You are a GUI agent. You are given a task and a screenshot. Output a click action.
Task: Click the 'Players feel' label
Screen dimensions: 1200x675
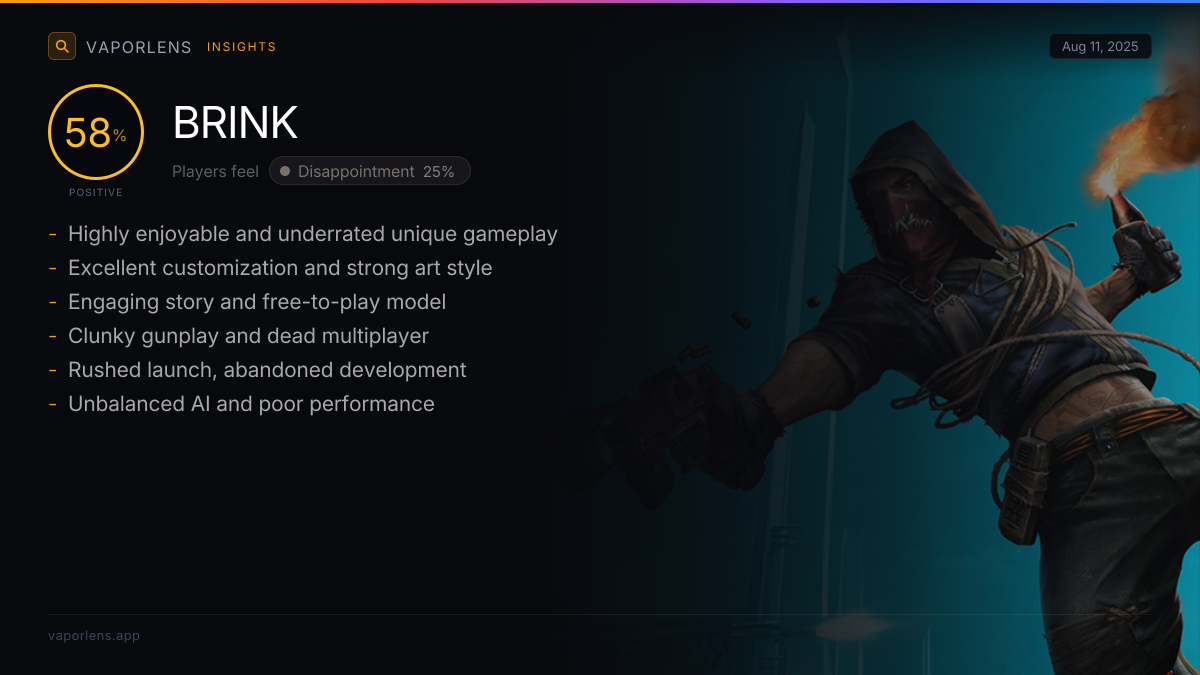pos(215,171)
